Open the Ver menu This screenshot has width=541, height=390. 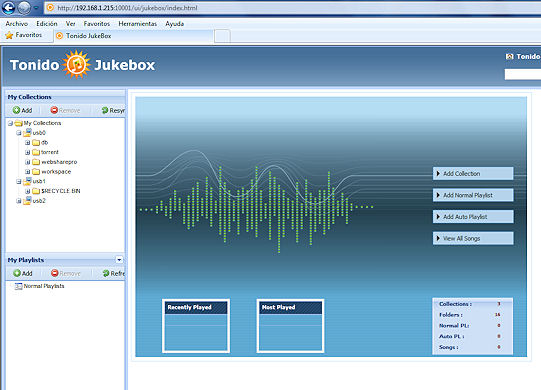[70, 24]
